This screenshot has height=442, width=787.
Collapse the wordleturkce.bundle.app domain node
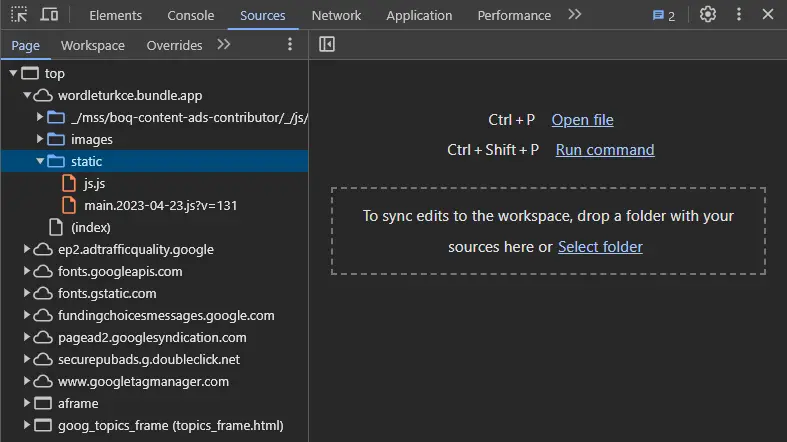27,95
